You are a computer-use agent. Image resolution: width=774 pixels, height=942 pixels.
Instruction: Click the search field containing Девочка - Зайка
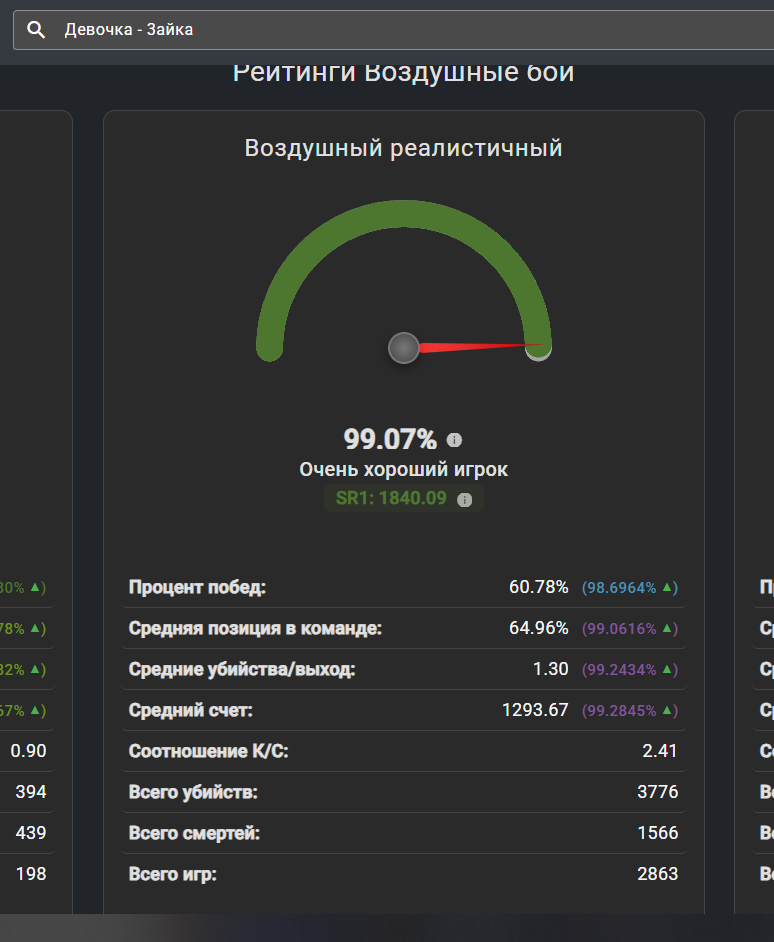click(394, 29)
